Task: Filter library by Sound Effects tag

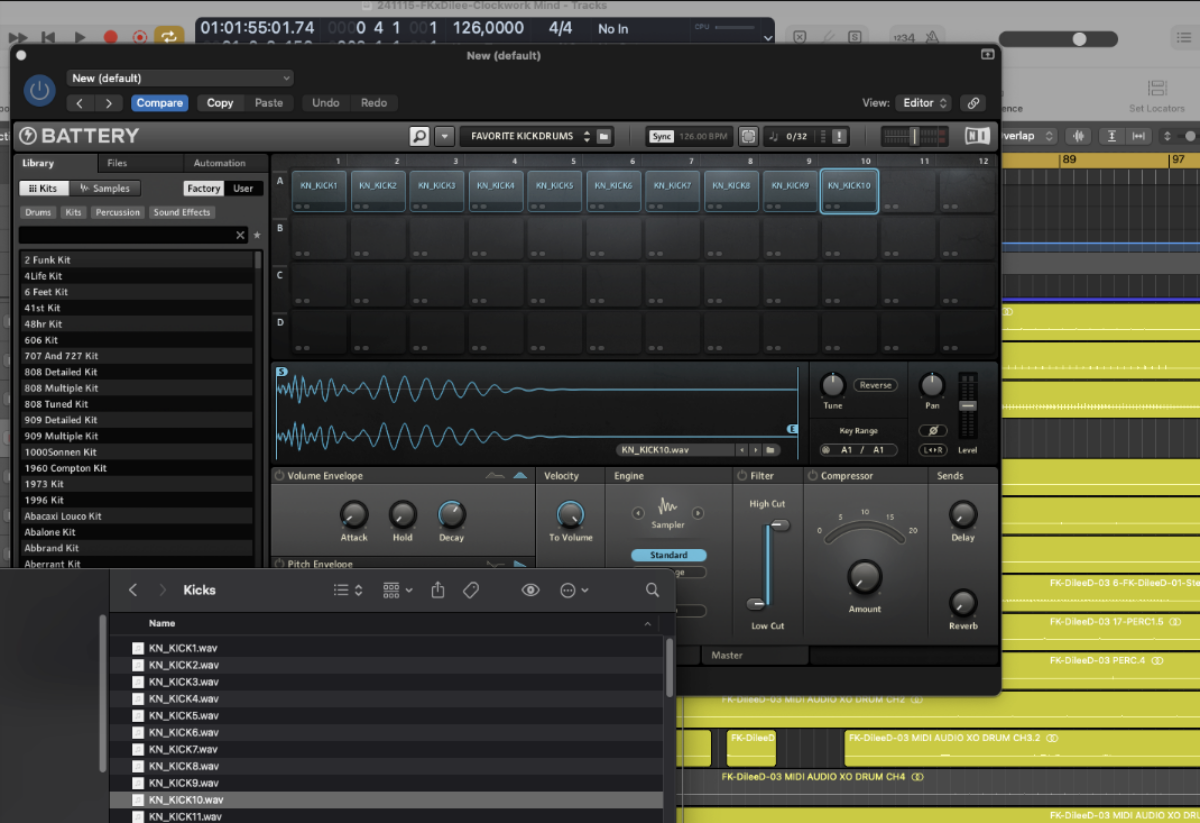Action: point(182,212)
